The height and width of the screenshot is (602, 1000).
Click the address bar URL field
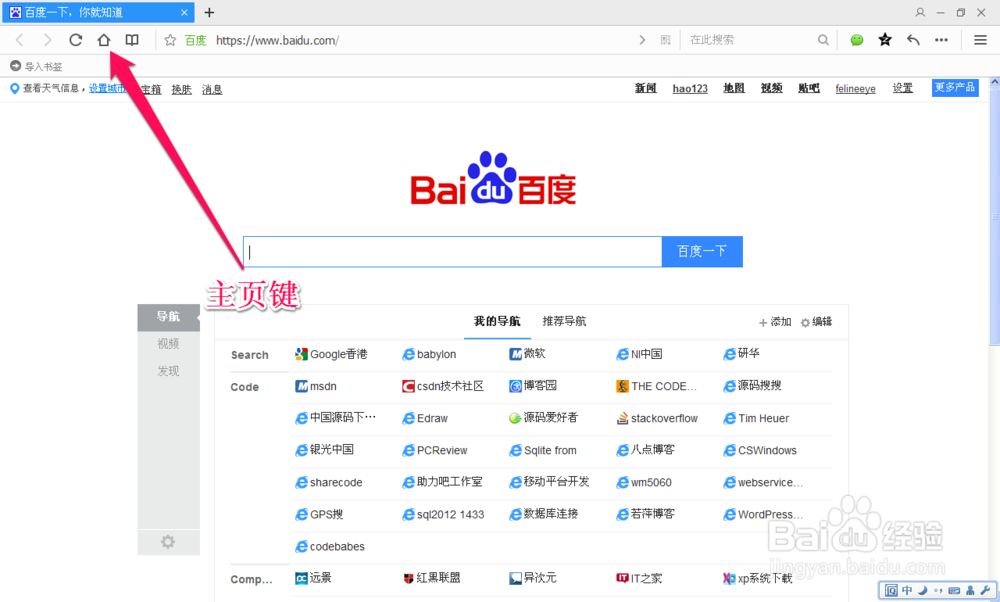(421, 40)
